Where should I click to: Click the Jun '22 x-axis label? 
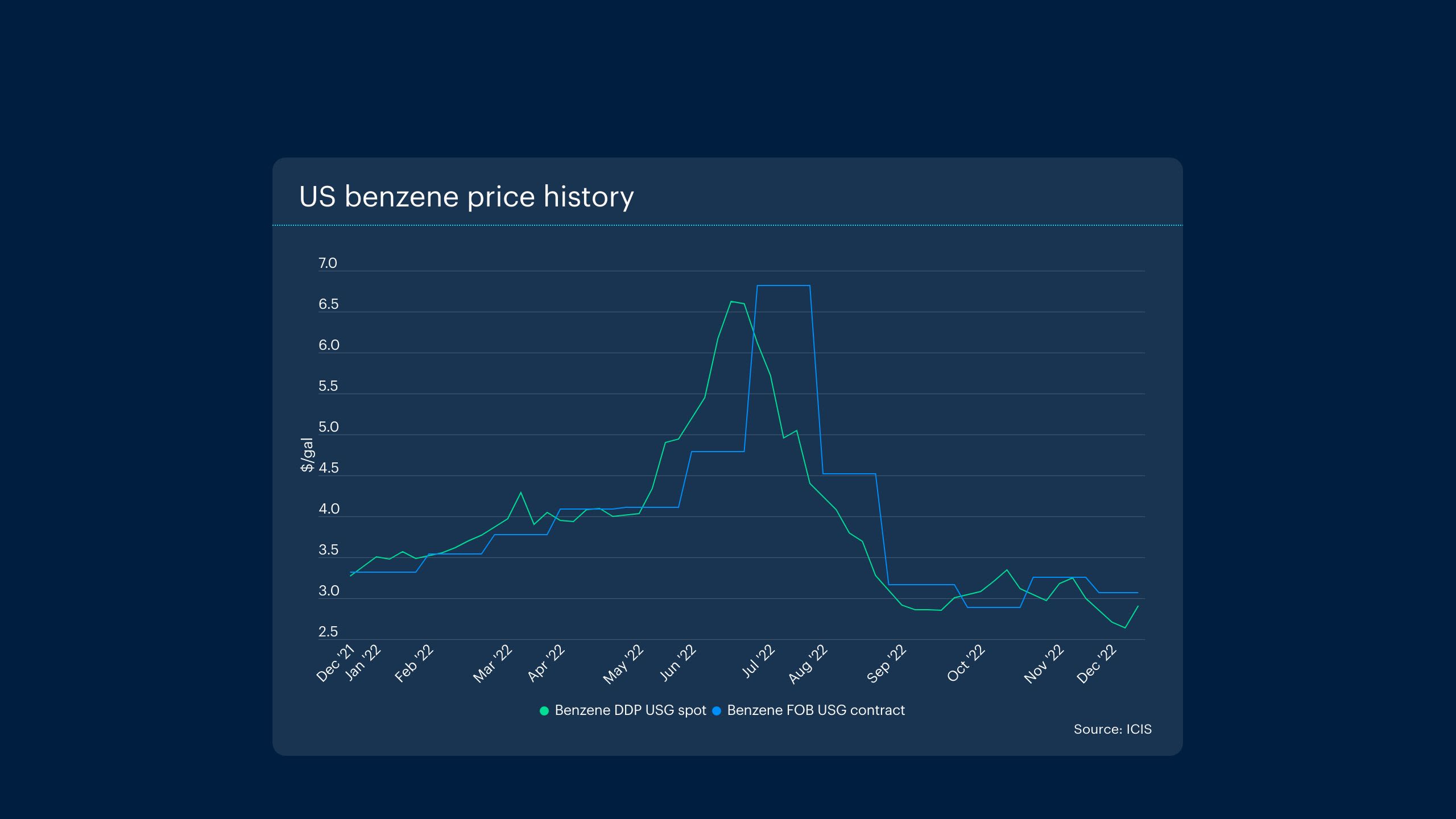point(678,663)
